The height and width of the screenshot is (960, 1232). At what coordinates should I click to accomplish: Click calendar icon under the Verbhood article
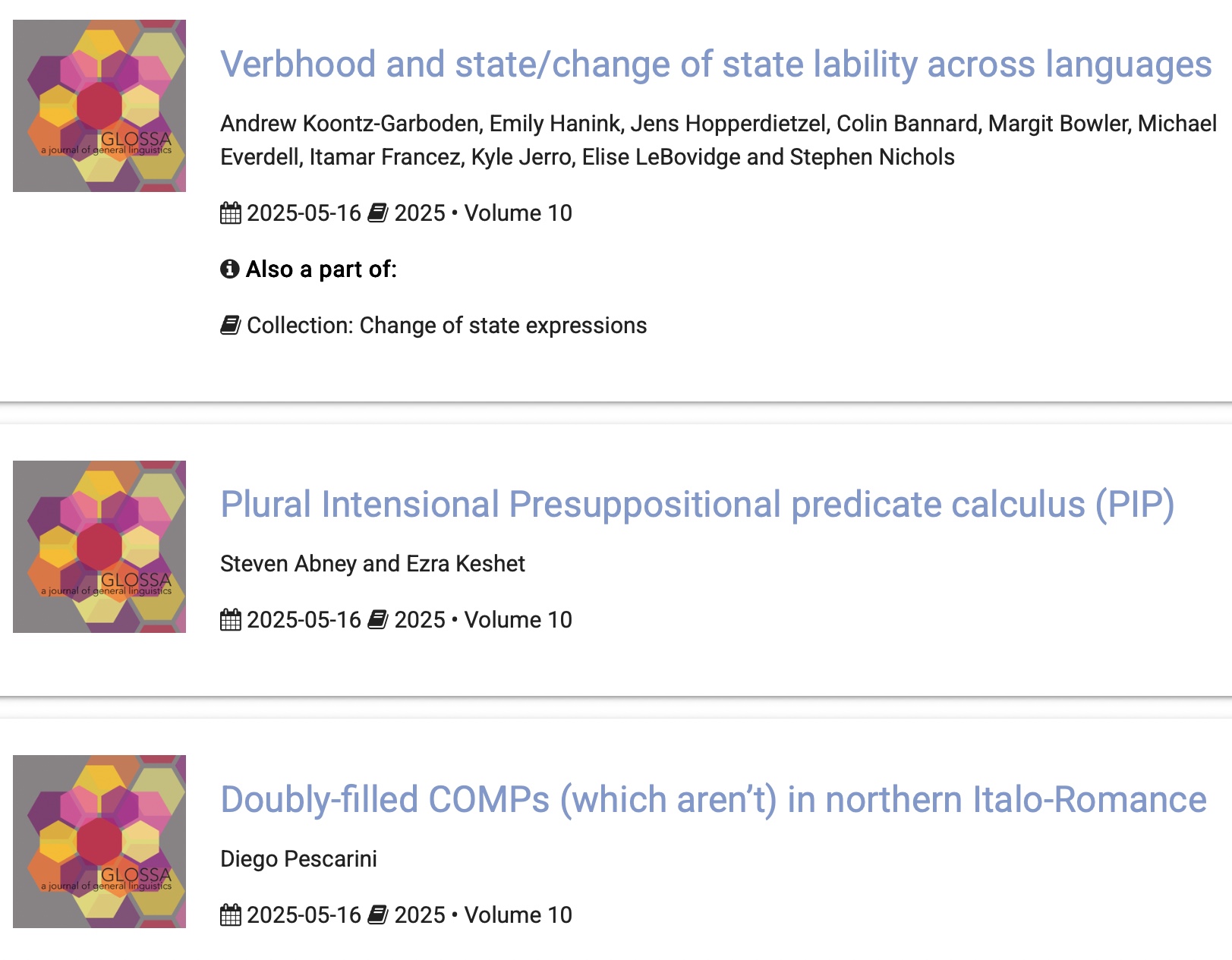[x=231, y=213]
